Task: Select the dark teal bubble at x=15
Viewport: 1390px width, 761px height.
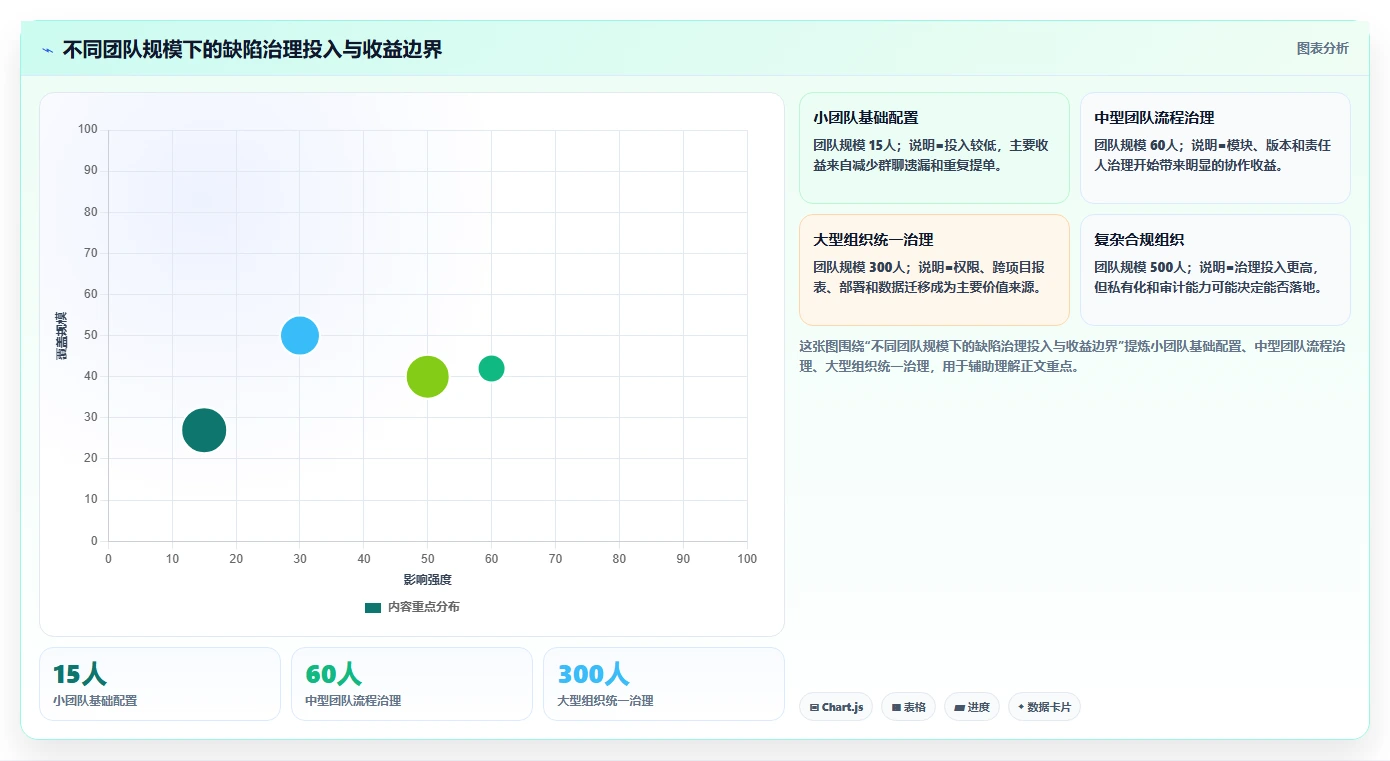Action: 204,431
